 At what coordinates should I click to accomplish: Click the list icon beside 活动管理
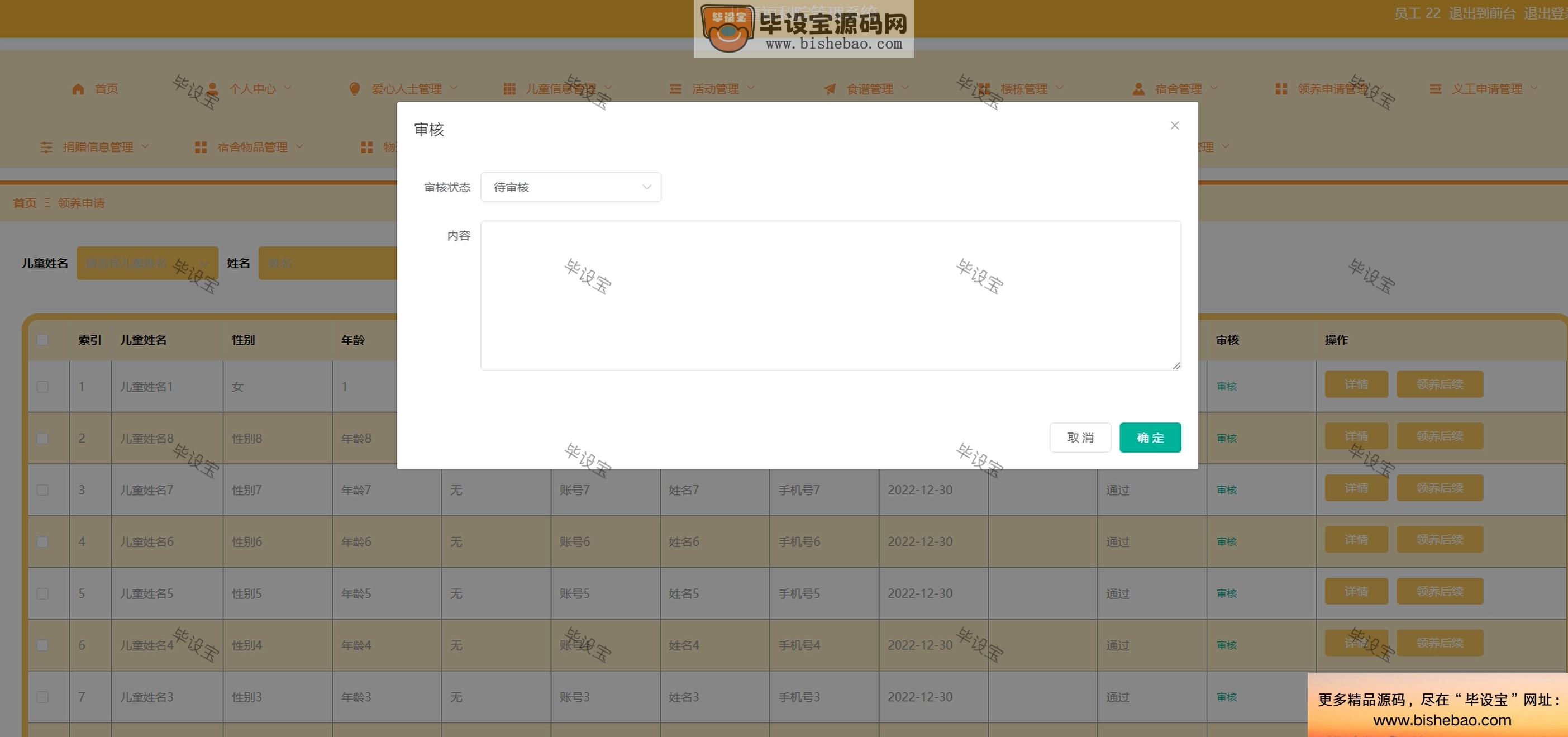pyautogui.click(x=675, y=89)
